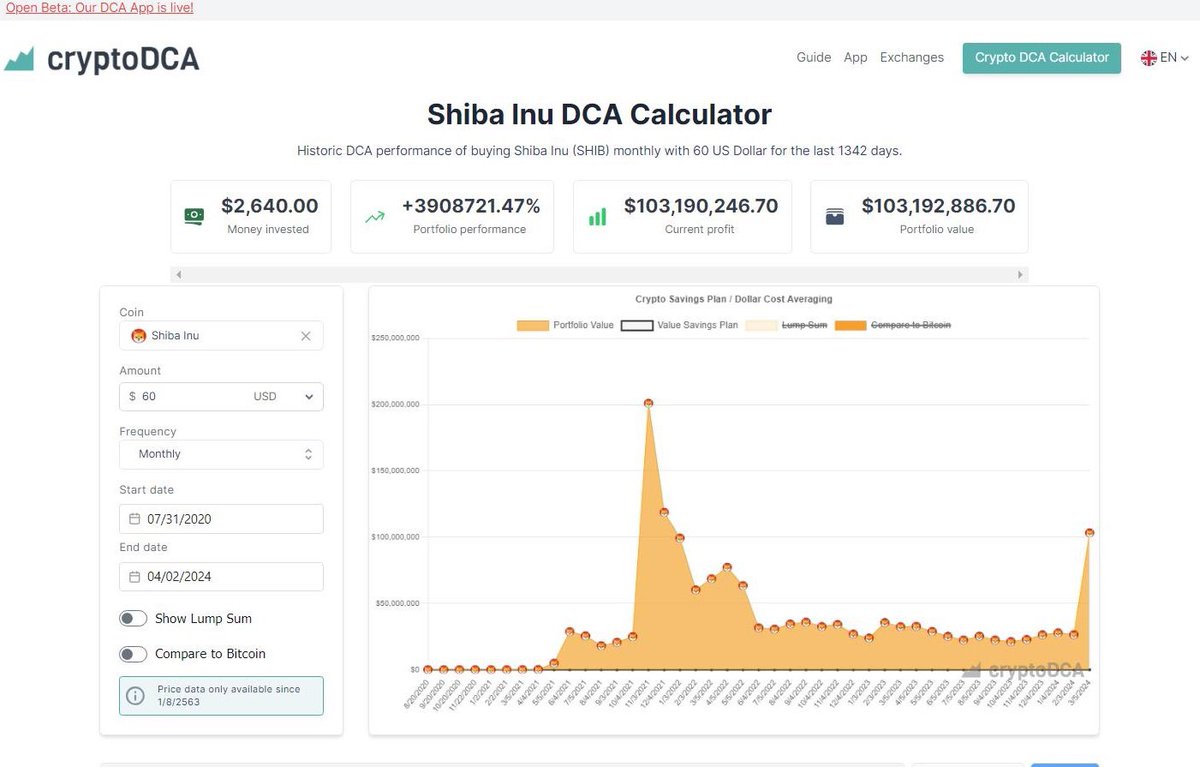Click the $103,190,246.70 current profit value
1200x767 pixels.
[701, 206]
